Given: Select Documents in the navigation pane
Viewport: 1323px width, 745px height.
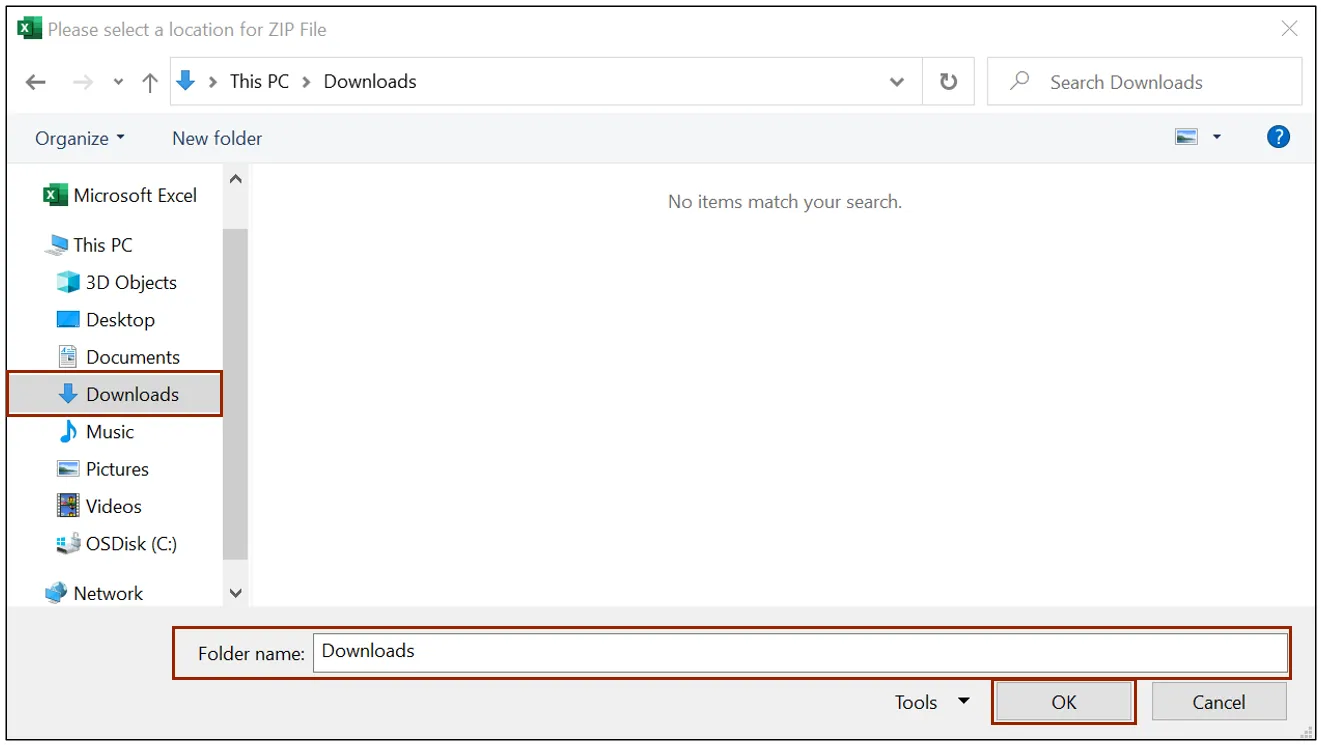Looking at the screenshot, I should (x=132, y=357).
